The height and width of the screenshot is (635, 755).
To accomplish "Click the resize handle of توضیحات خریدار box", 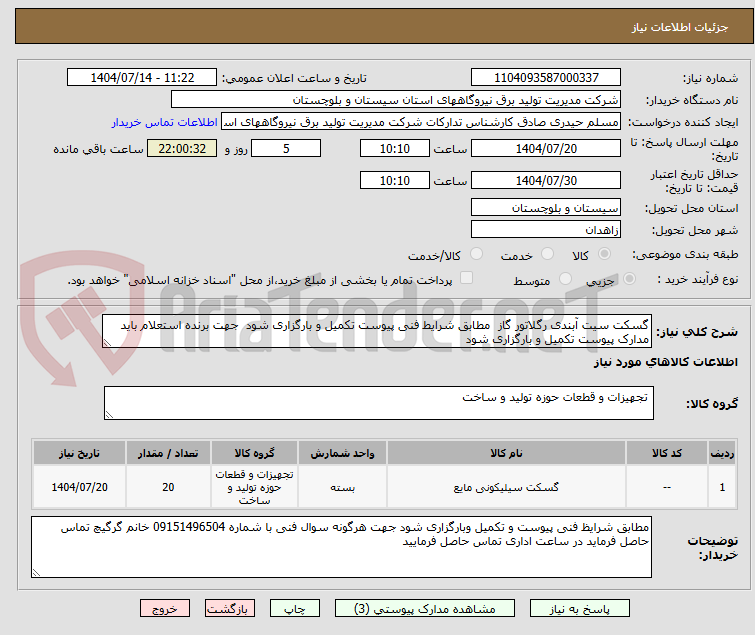I will click(x=36, y=572).
